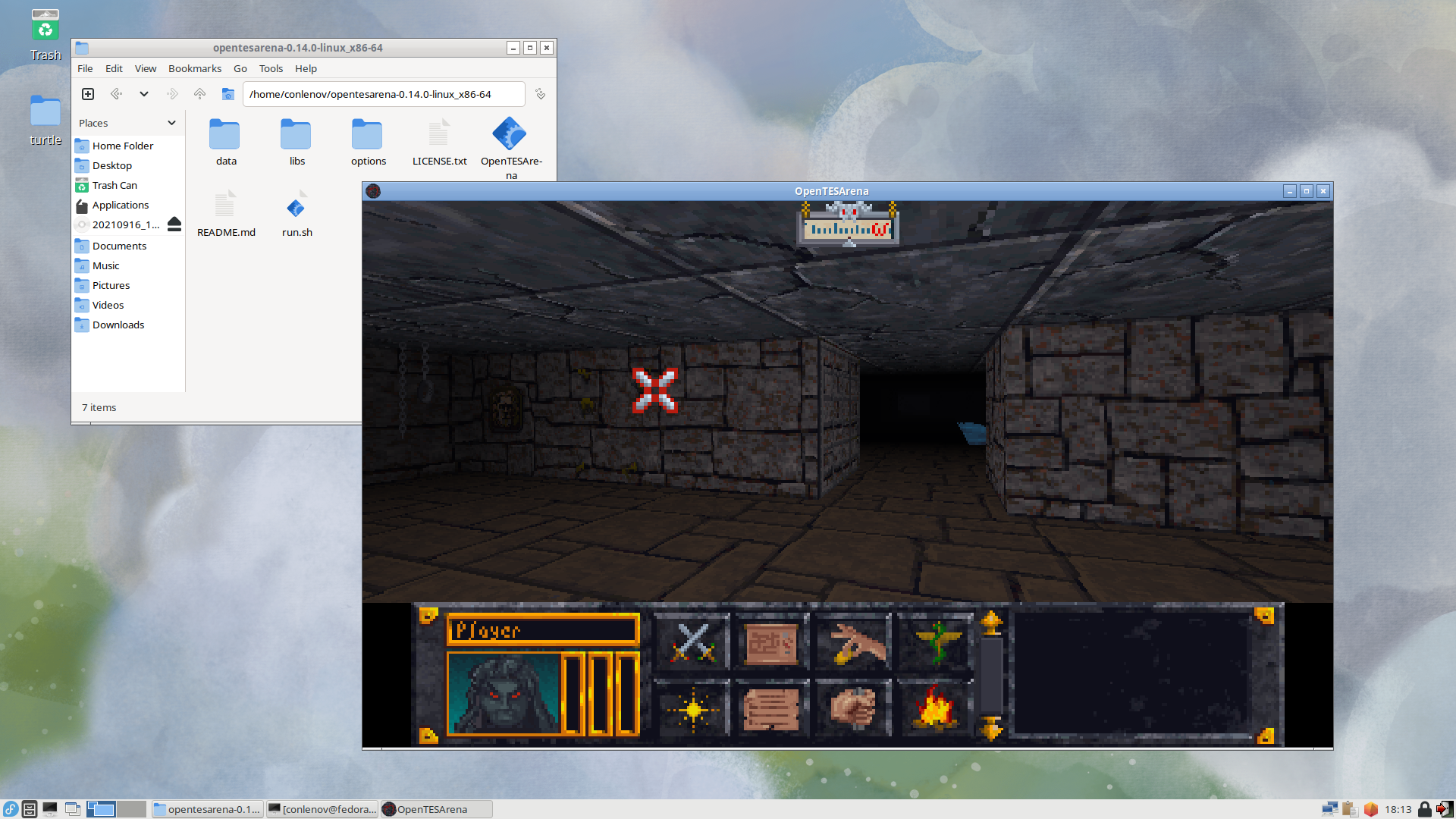
Task: Select the run.sh script
Action: coord(297,213)
